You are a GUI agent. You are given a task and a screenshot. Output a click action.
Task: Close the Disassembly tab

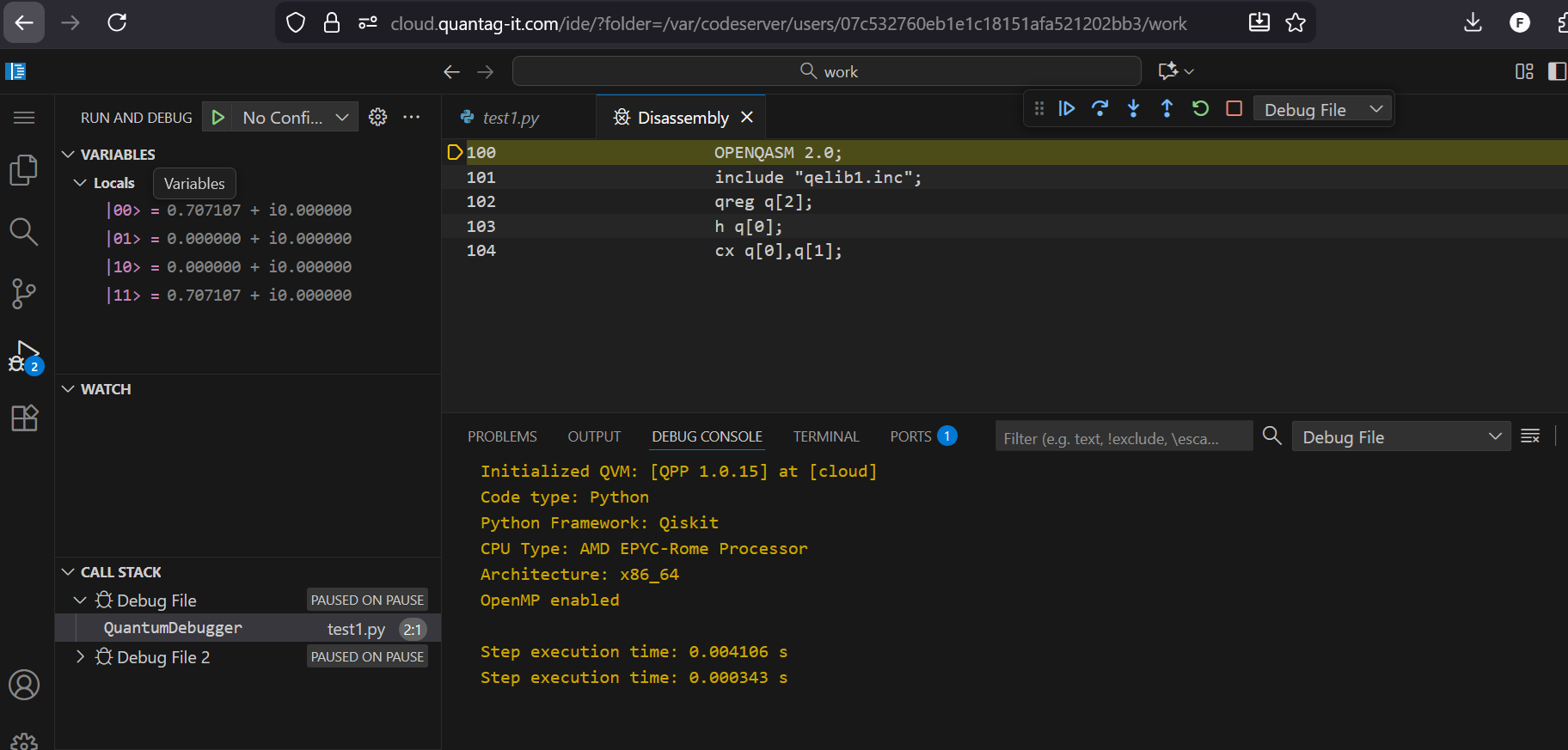pos(747,118)
